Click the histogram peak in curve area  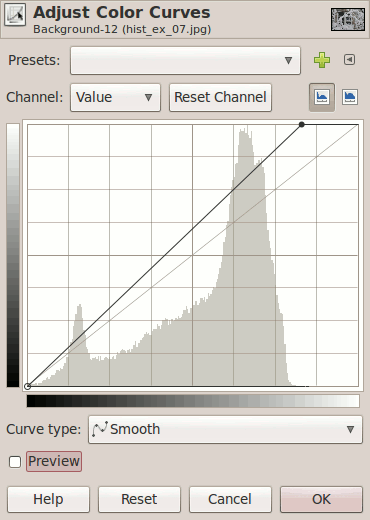pos(245,133)
